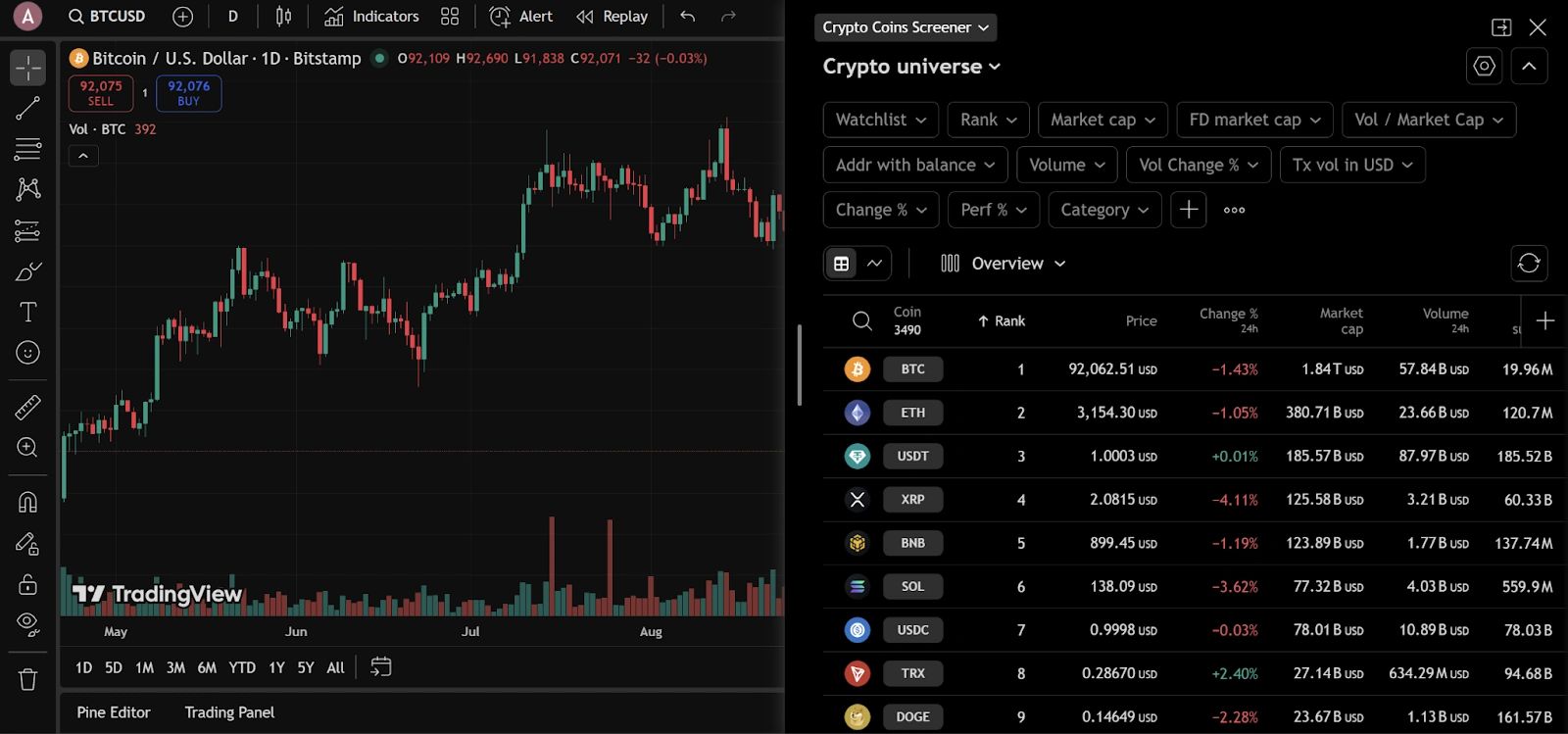Open candlestick chart style selector
This screenshot has height=734, width=1568.
[x=283, y=17]
